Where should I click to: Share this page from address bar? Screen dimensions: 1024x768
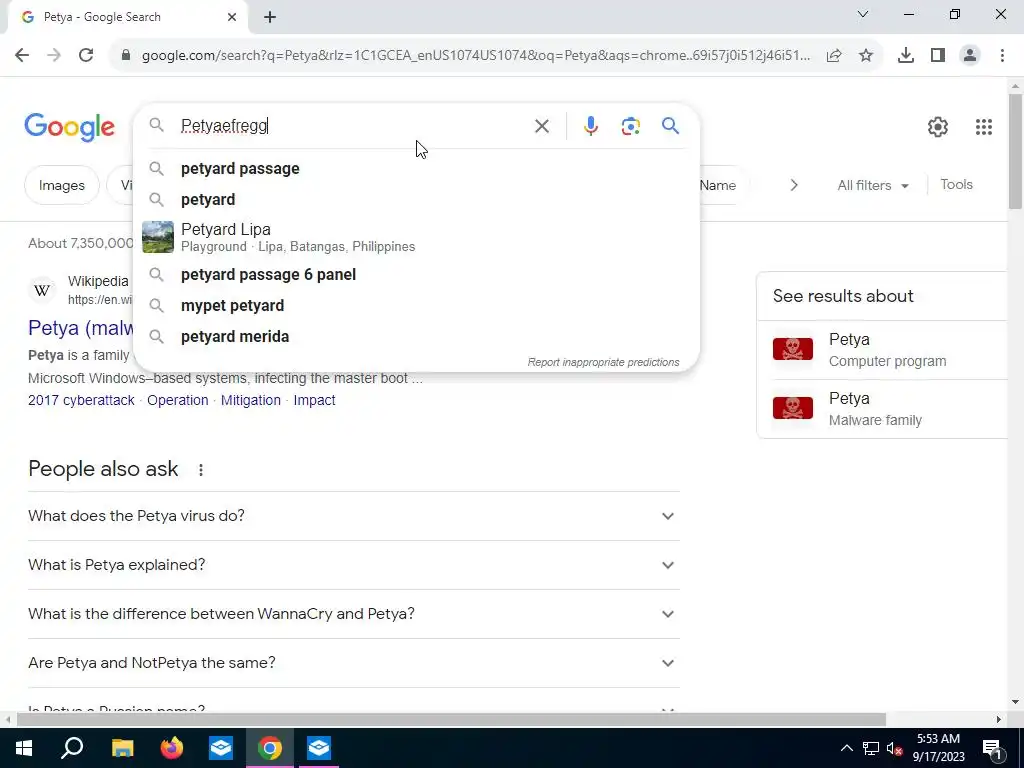click(834, 56)
